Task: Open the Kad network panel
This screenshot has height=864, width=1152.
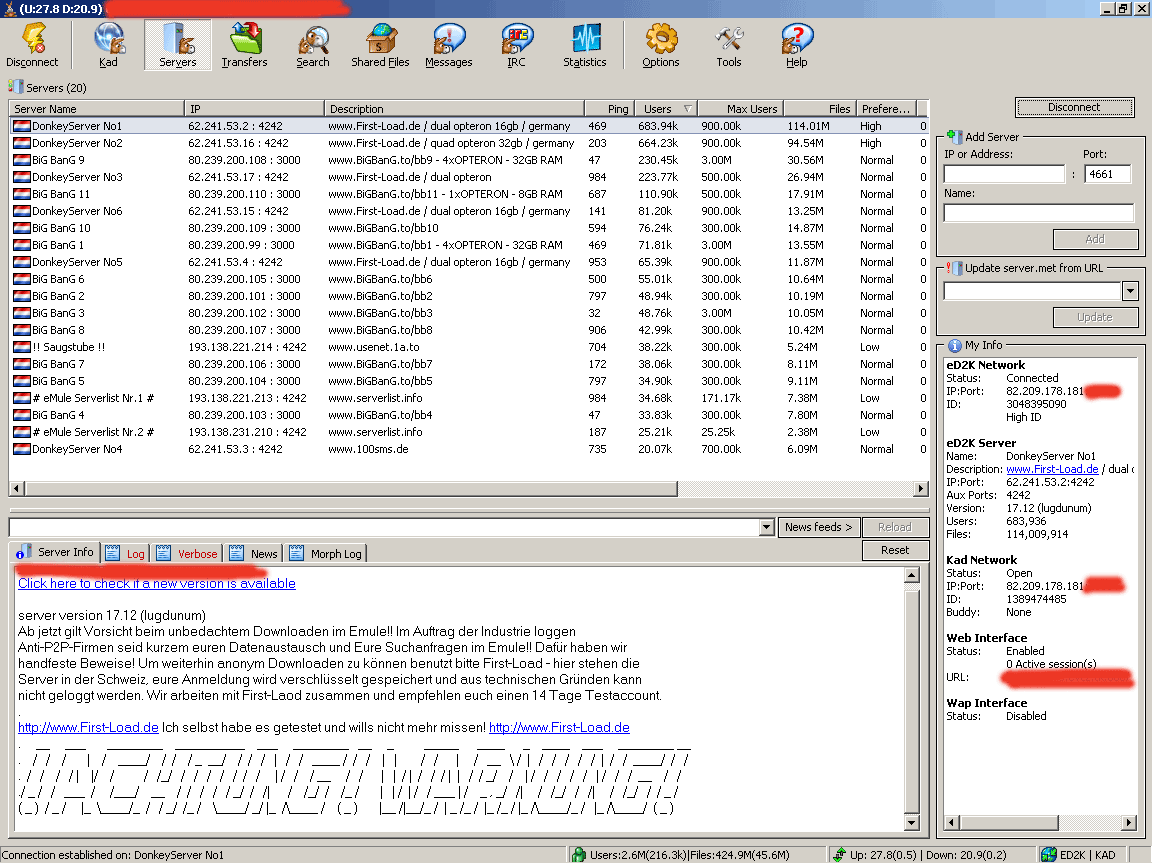Action: pos(108,46)
